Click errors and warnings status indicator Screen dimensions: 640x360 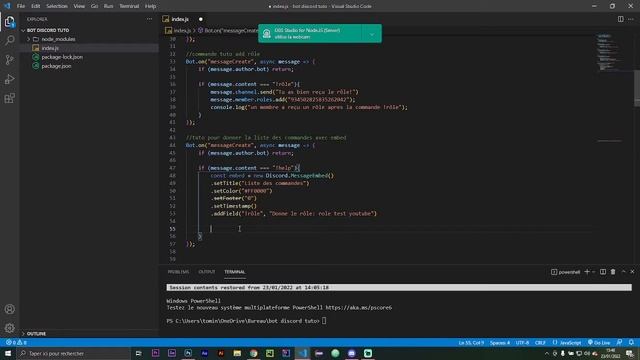point(16,342)
